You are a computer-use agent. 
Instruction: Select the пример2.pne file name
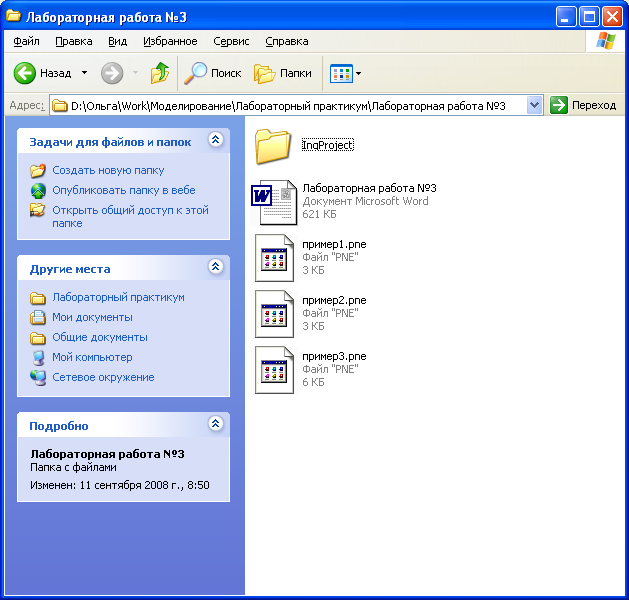tap(334, 300)
